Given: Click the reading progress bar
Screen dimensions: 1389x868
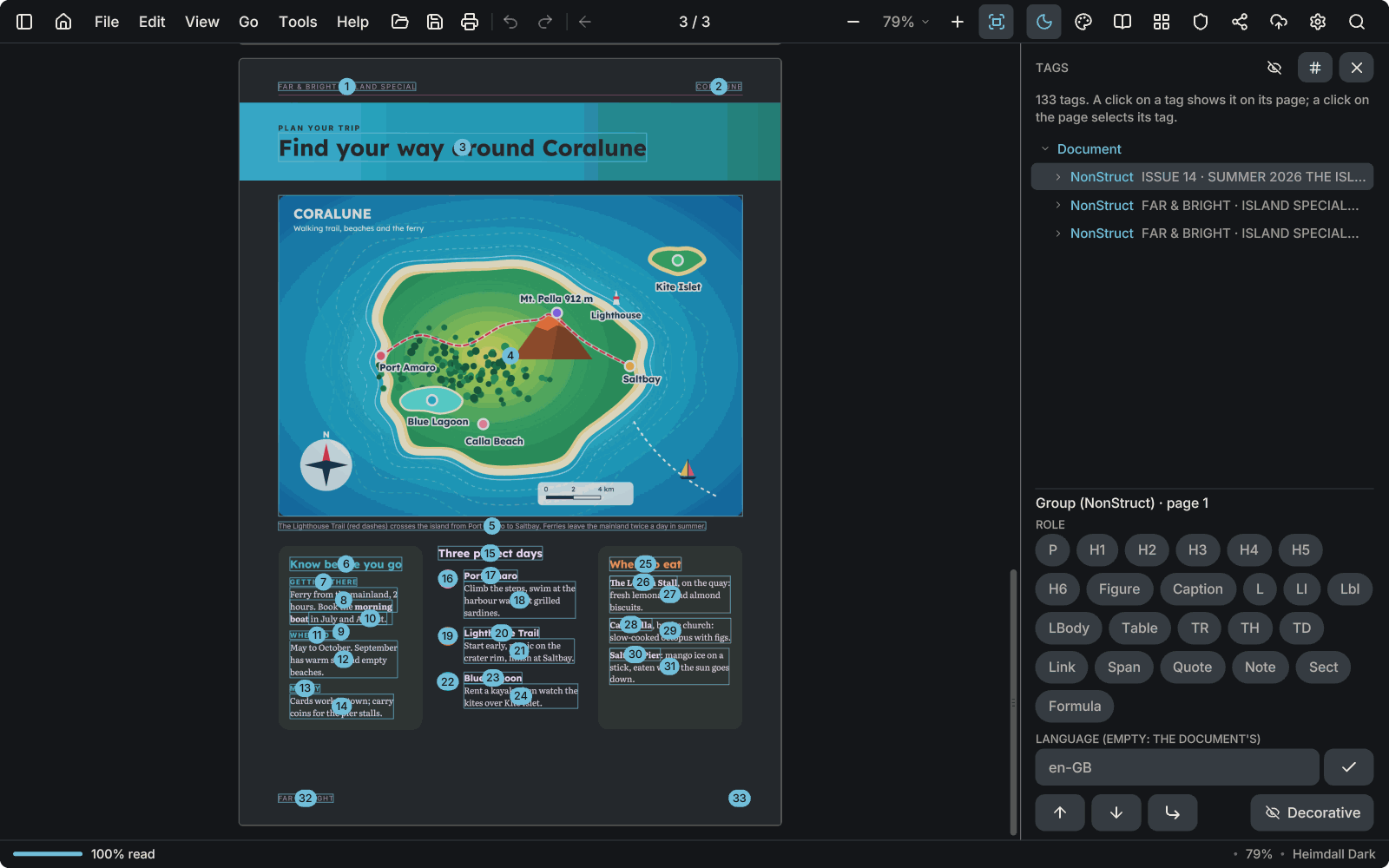Looking at the screenshot, I should (x=48, y=854).
